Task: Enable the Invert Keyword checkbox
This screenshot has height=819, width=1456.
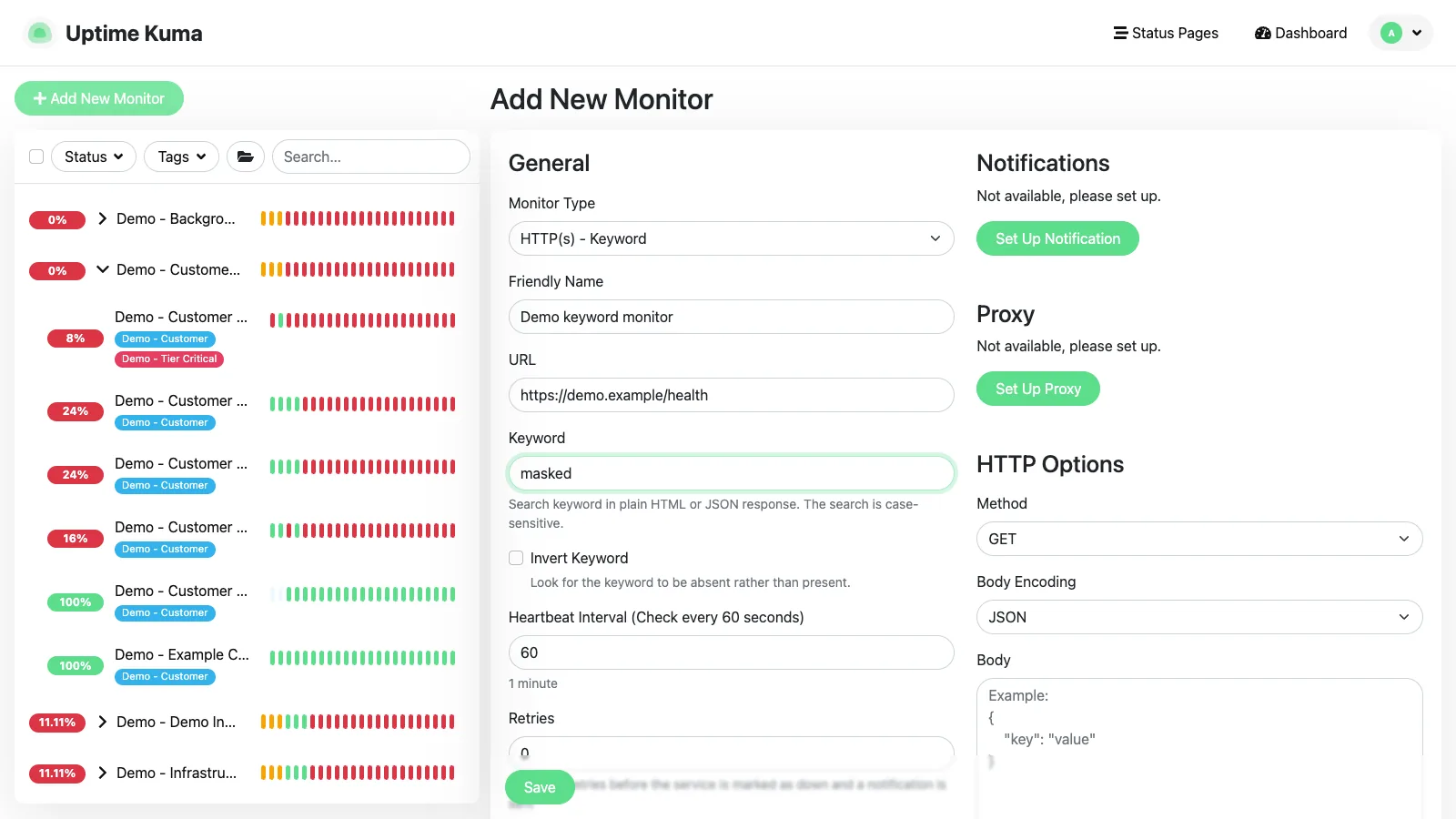Action: tap(516, 558)
